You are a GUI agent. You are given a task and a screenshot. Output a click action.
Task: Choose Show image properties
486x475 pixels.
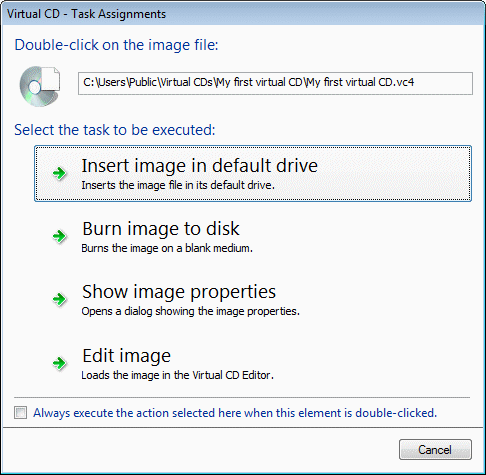coord(253,299)
